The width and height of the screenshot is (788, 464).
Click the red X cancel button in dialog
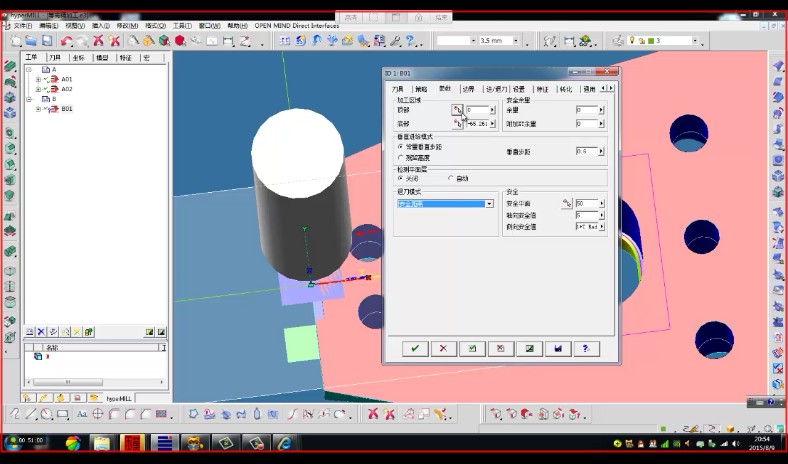click(443, 348)
